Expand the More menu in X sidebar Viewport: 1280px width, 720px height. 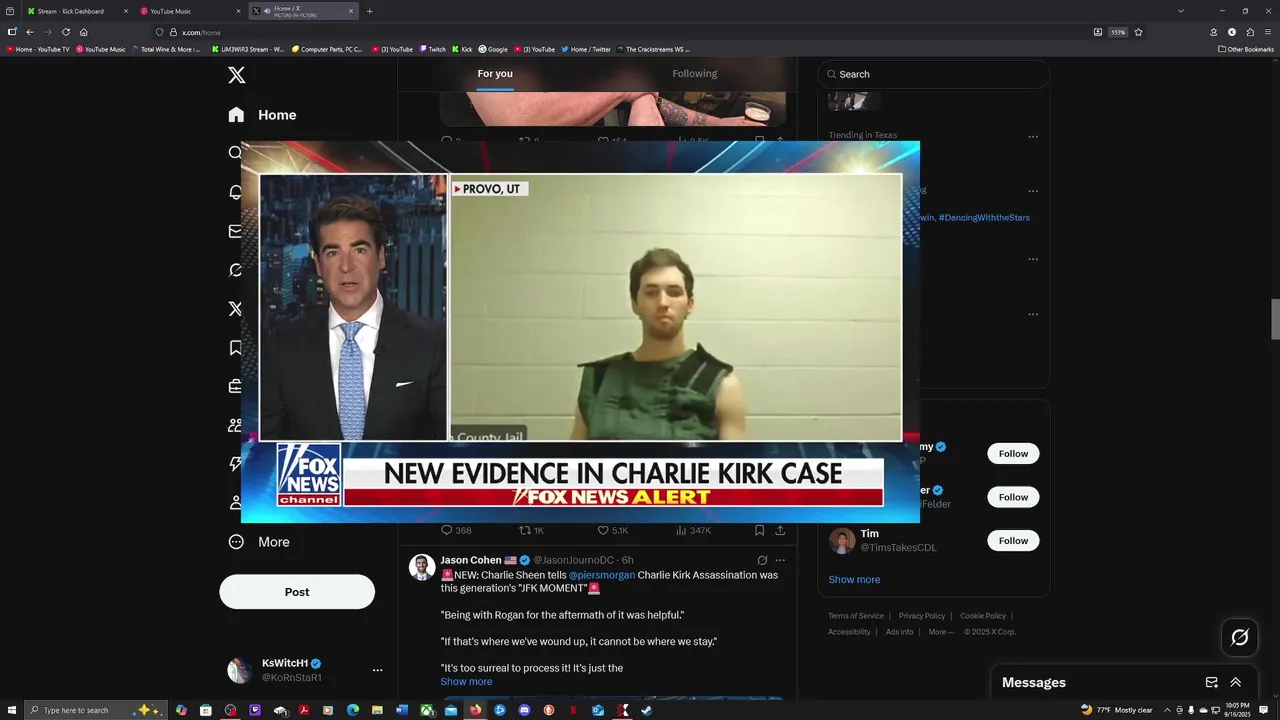coord(259,542)
